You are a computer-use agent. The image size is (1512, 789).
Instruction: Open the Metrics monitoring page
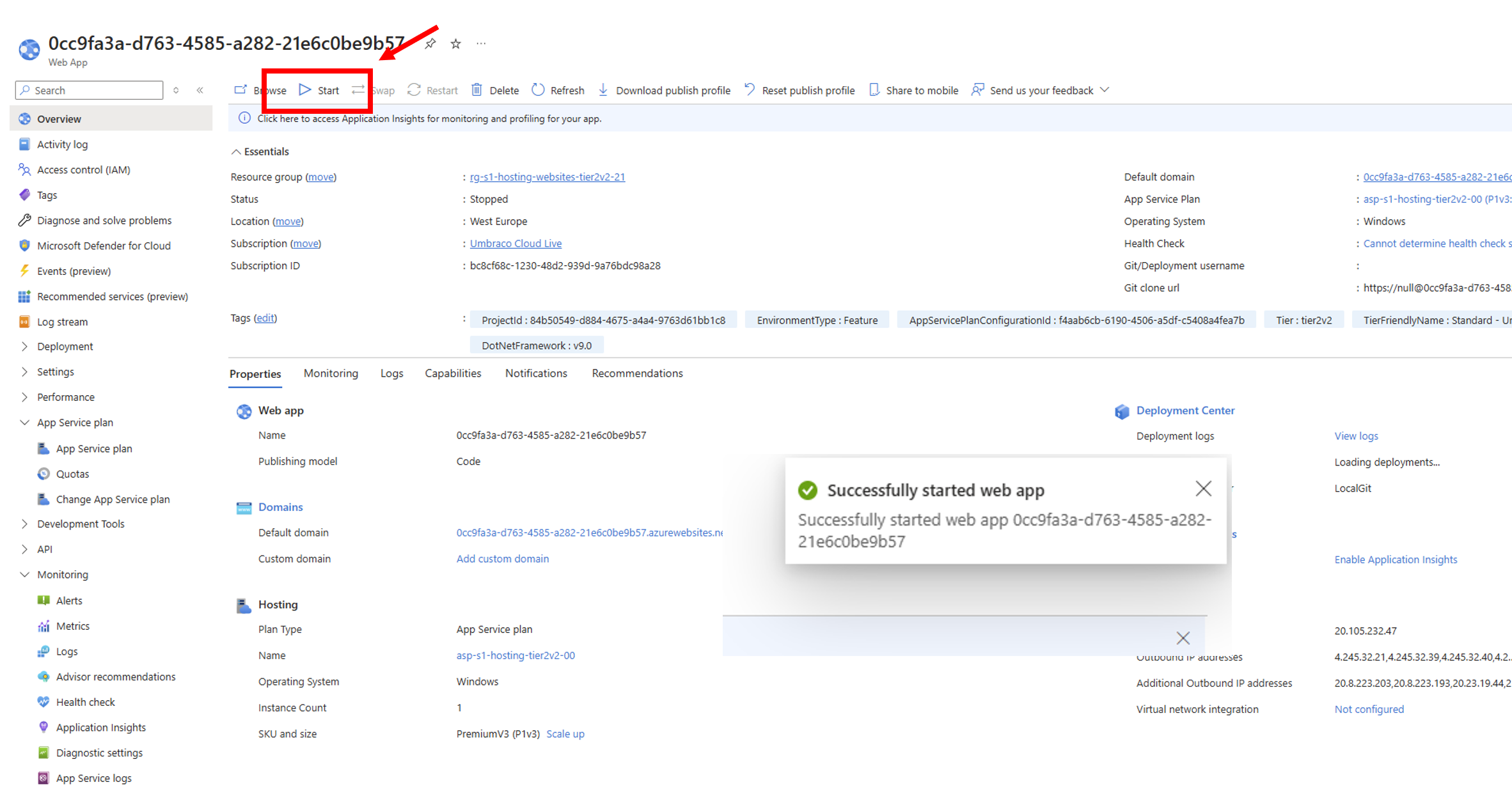(72, 626)
